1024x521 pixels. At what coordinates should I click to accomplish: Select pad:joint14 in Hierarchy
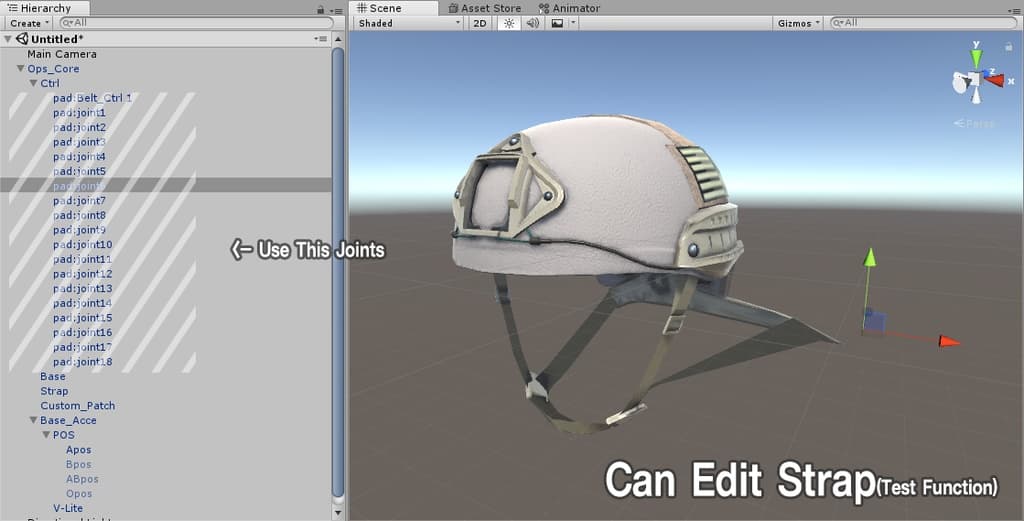tap(82, 303)
